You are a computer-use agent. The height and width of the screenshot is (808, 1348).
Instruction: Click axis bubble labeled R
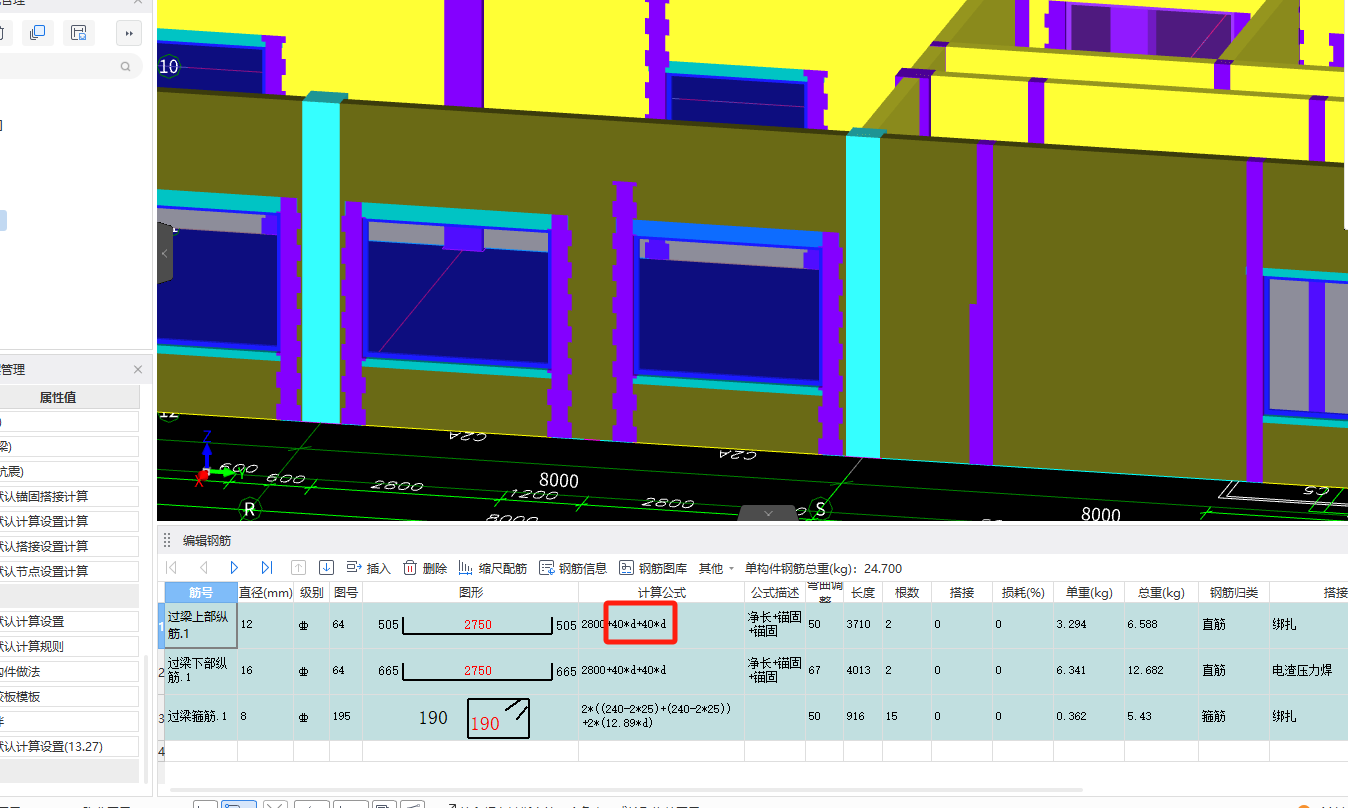(249, 509)
